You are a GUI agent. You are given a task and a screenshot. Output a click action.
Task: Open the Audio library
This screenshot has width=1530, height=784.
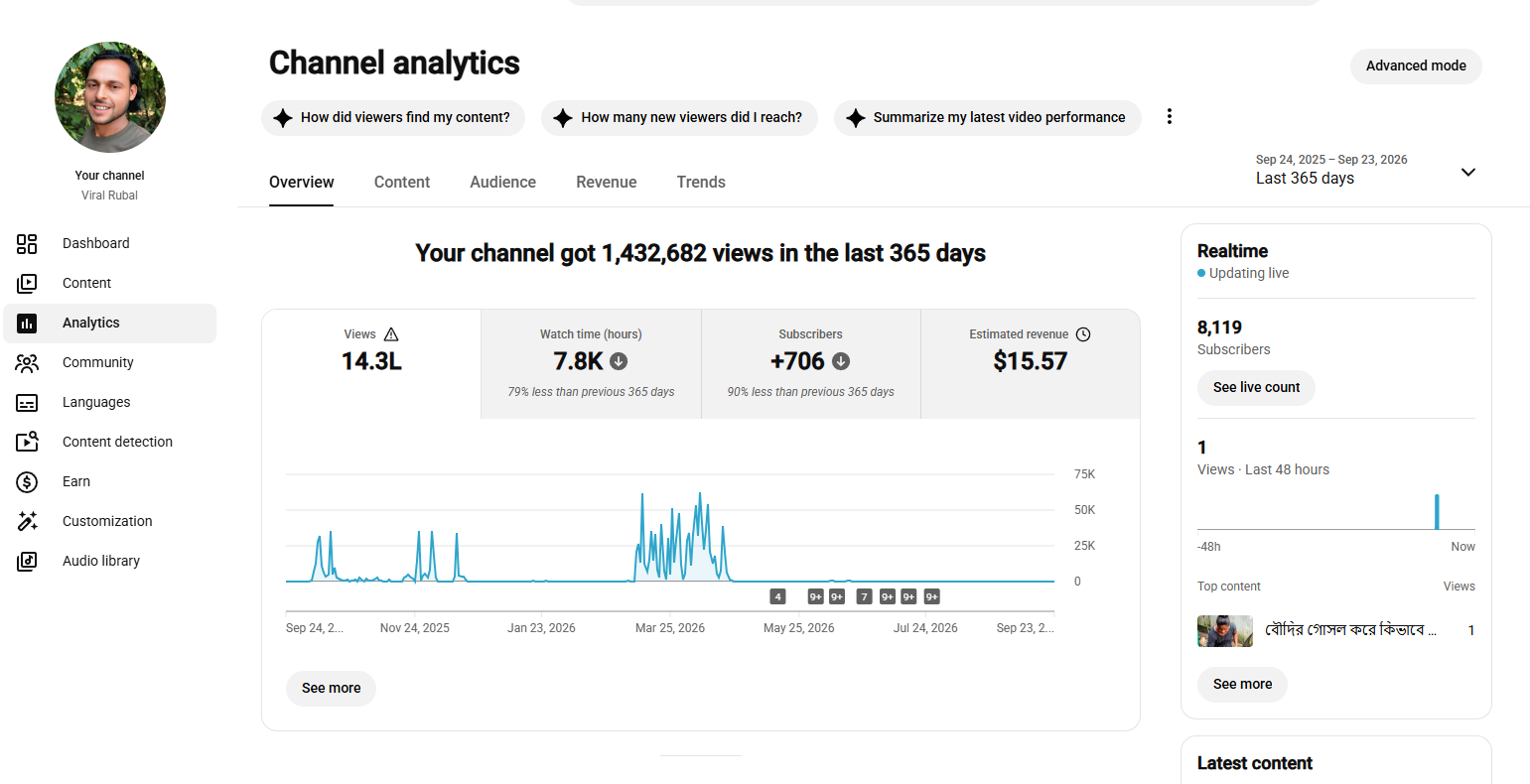pos(109,561)
